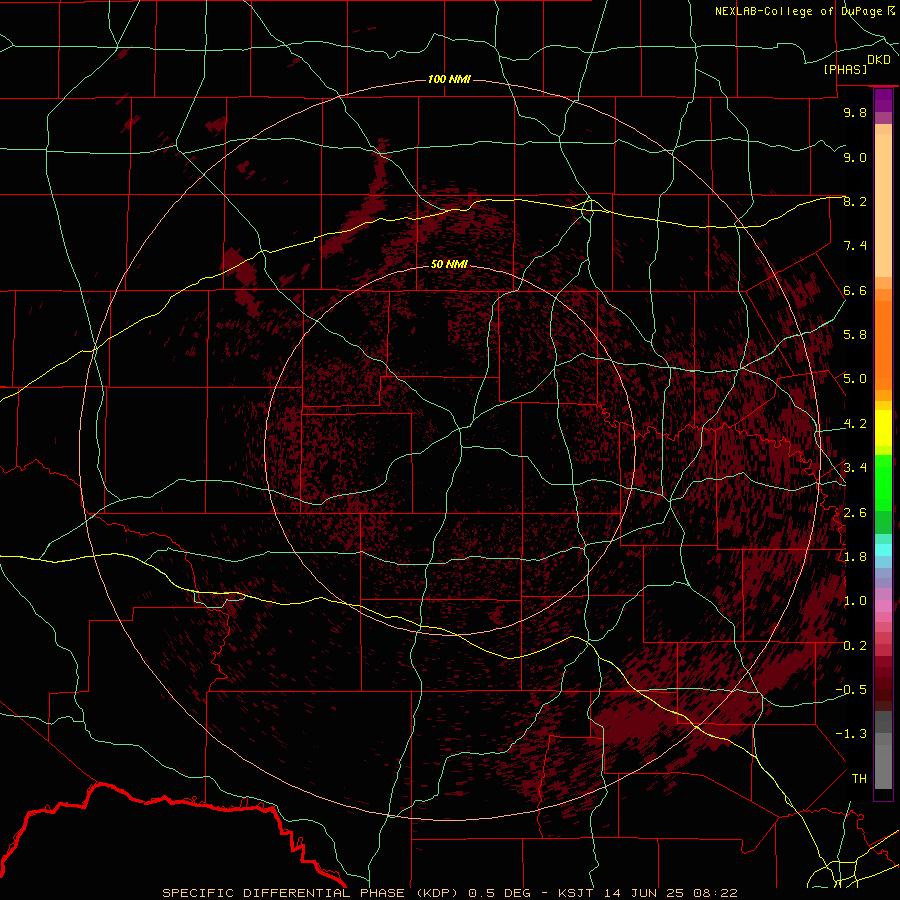Click the -0.5 value on the scale
This screenshot has height=900, width=900.
click(x=851, y=690)
